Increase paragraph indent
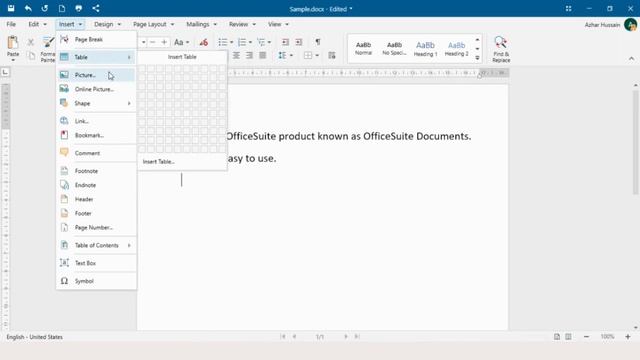This screenshot has width=640, height=360. (x=299, y=42)
